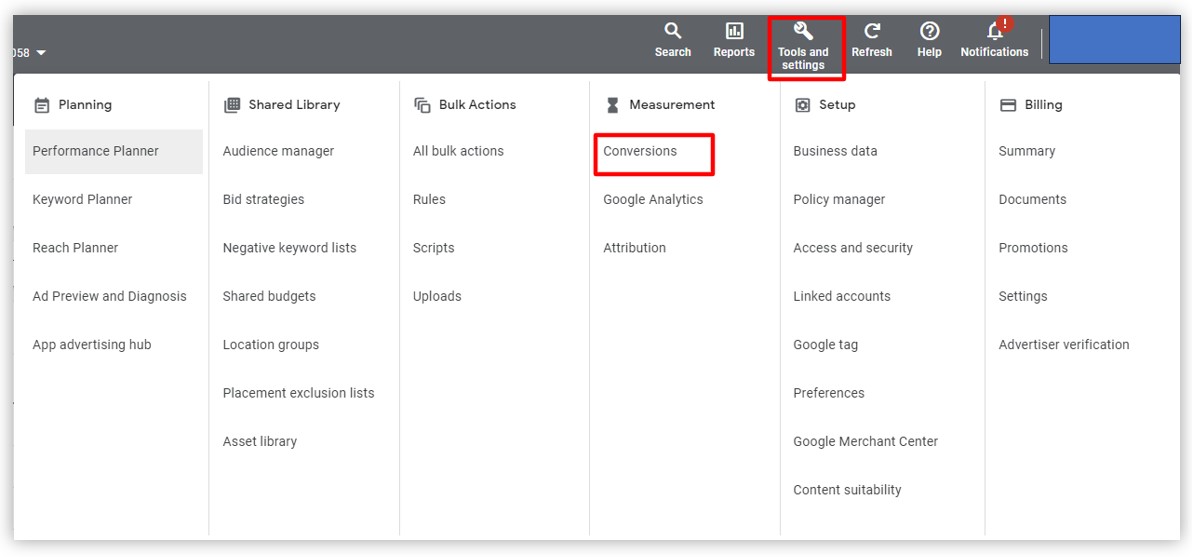The image size is (1192, 557).
Task: Open Advertiser verification
Action: coord(1064,344)
